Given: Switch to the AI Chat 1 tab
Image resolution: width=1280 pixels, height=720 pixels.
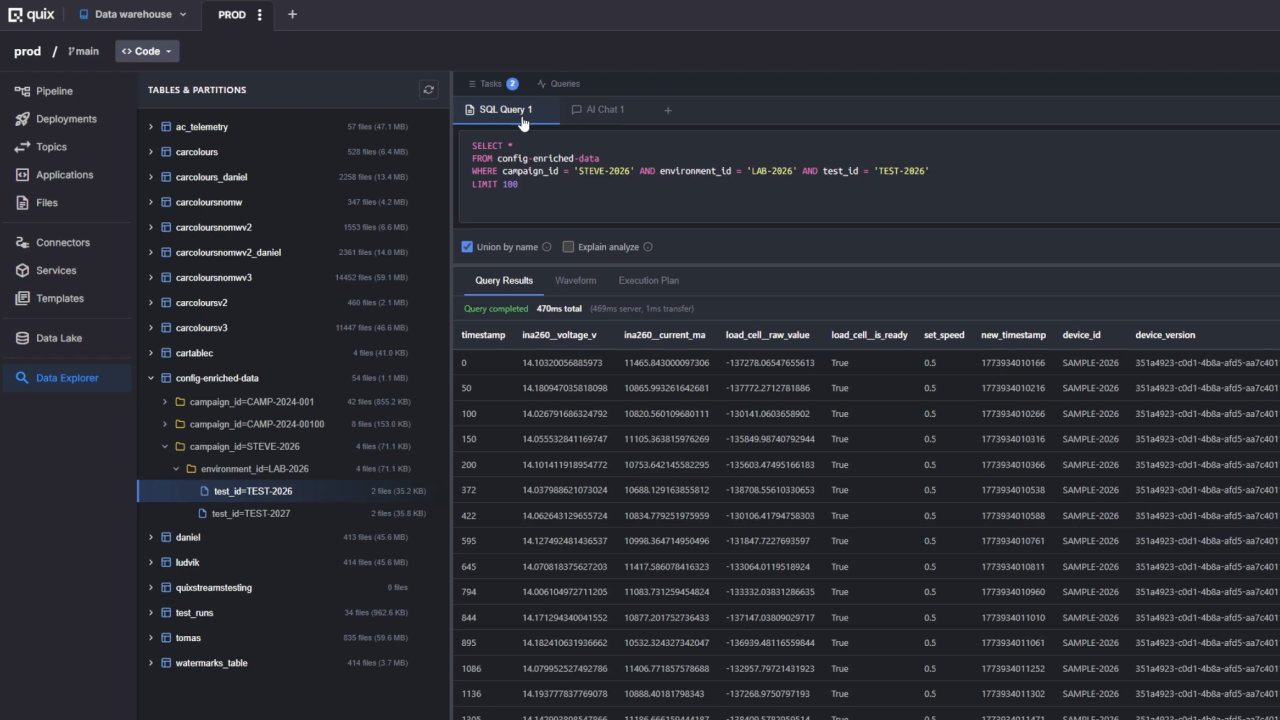Looking at the screenshot, I should click(x=598, y=110).
